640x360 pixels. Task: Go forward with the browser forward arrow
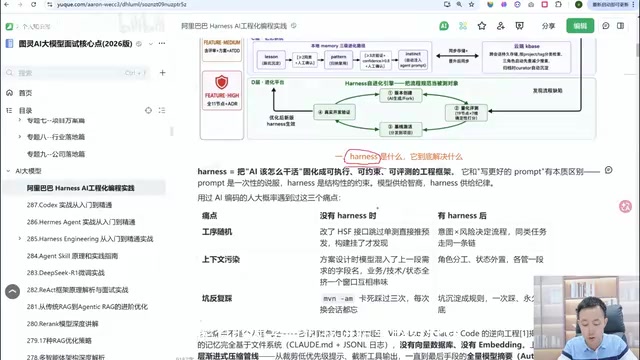(20, 4)
